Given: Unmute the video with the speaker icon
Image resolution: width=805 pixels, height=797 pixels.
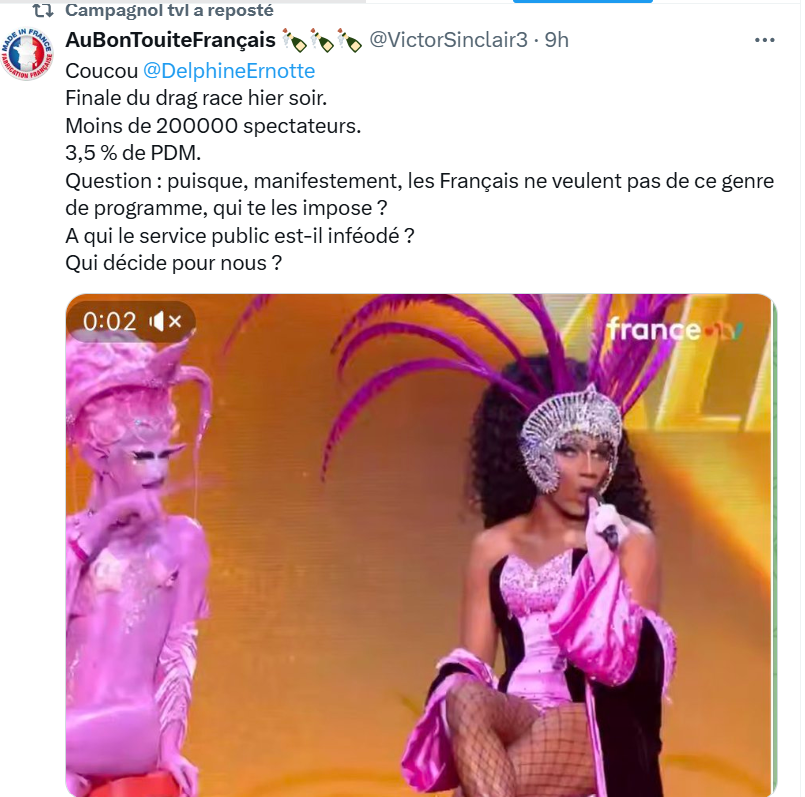Looking at the screenshot, I should click(x=165, y=322).
